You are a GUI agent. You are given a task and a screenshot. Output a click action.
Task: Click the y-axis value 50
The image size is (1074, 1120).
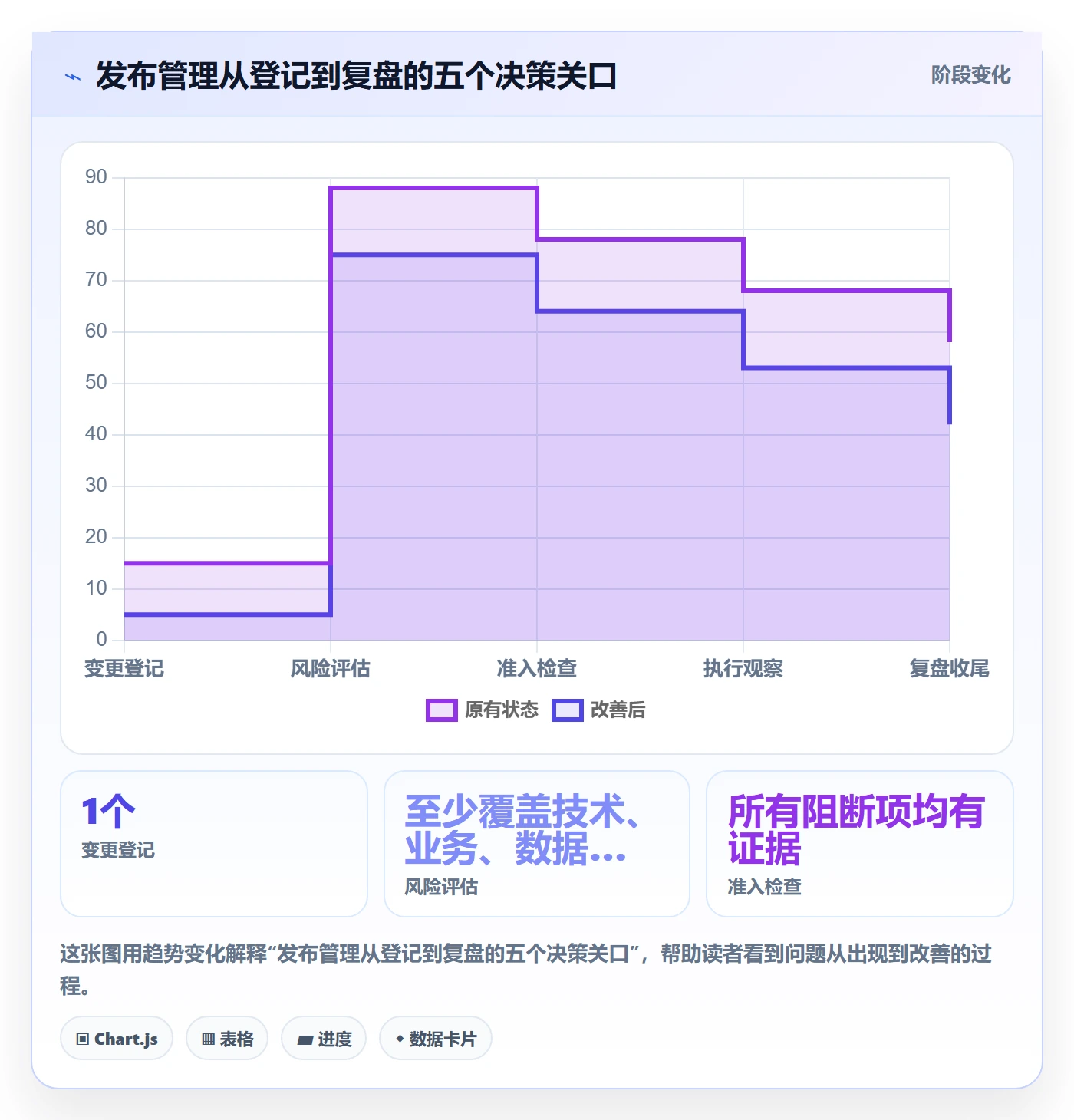[x=97, y=383]
